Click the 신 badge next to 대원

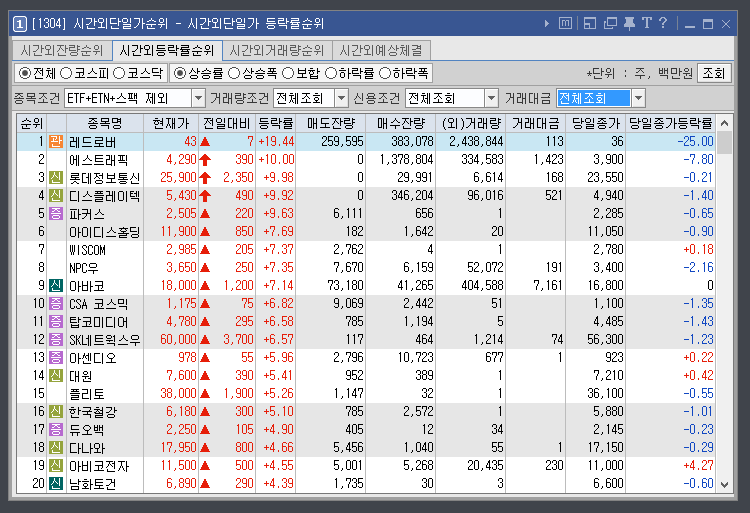[x=56, y=376]
